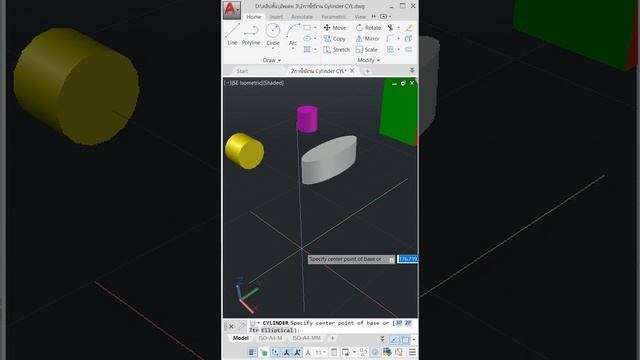
Task: Choose the Ttr command option
Action: pos(253,330)
